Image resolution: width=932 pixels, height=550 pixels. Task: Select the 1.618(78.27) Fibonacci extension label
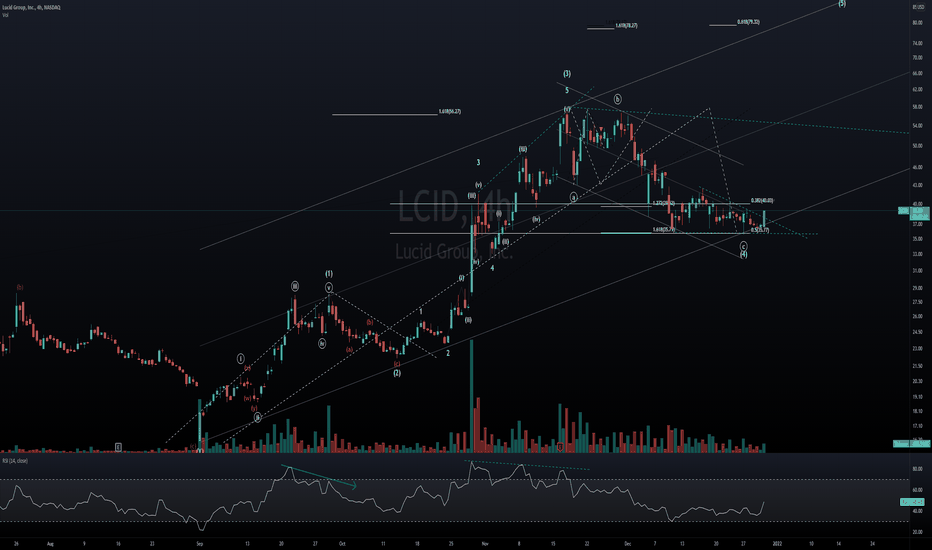(626, 26)
